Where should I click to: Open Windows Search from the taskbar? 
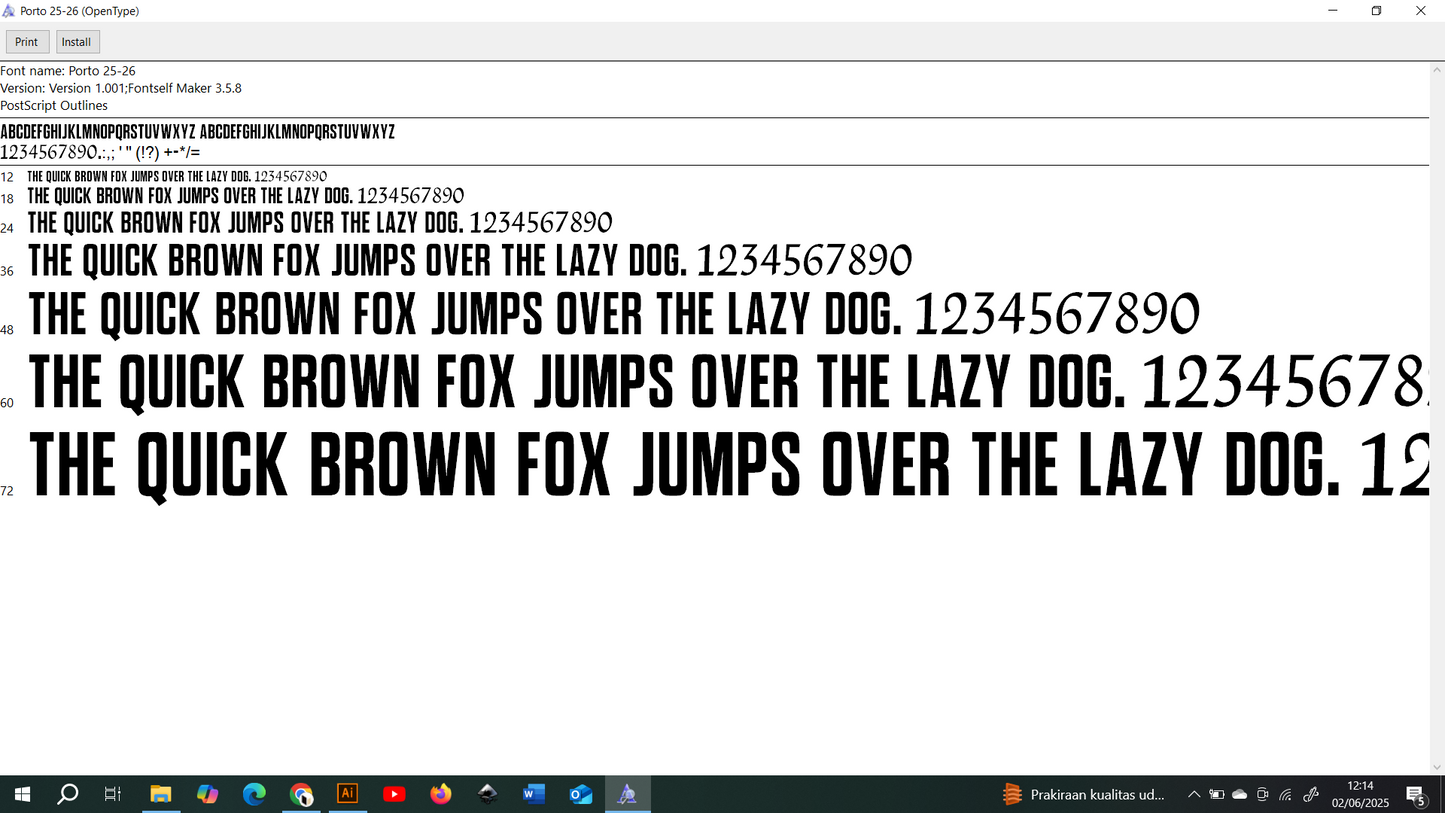click(x=68, y=794)
